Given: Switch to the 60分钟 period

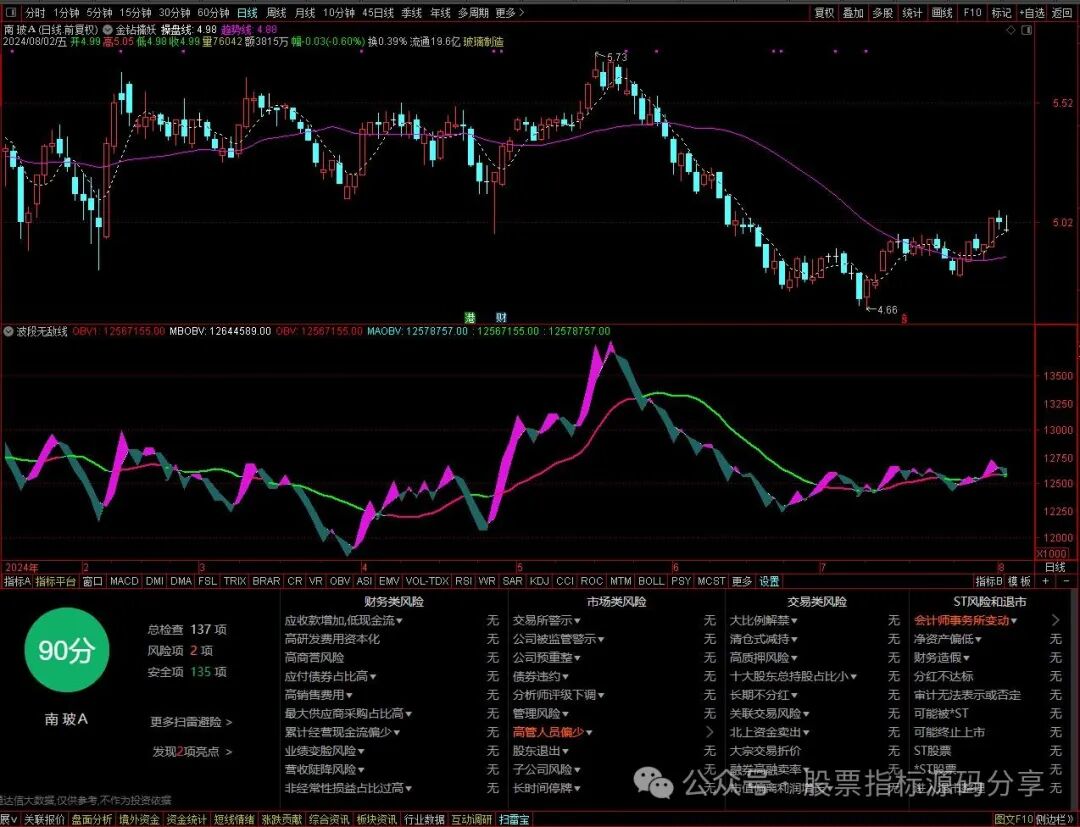Looking at the screenshot, I should click(x=214, y=12).
